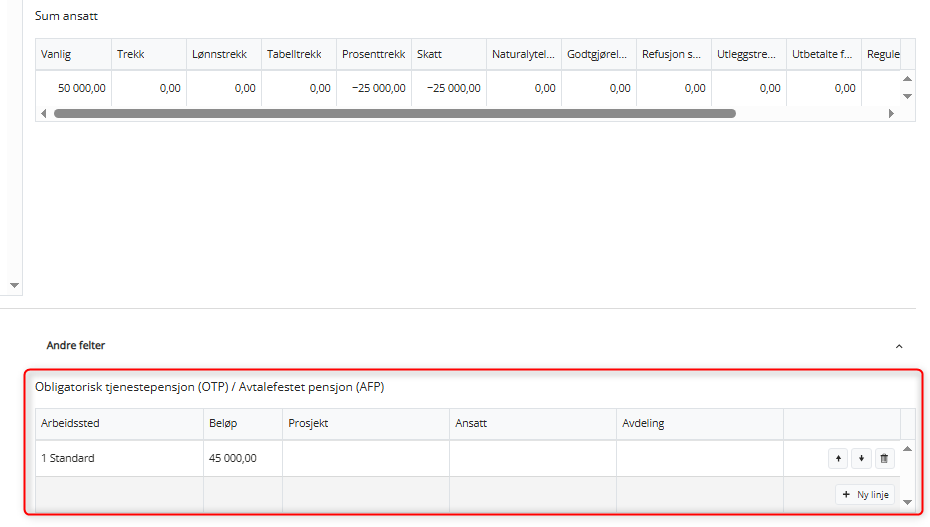Viewport: 930px width, 527px height.
Task: Select the Refusjon s... column header
Action: click(x=674, y=55)
